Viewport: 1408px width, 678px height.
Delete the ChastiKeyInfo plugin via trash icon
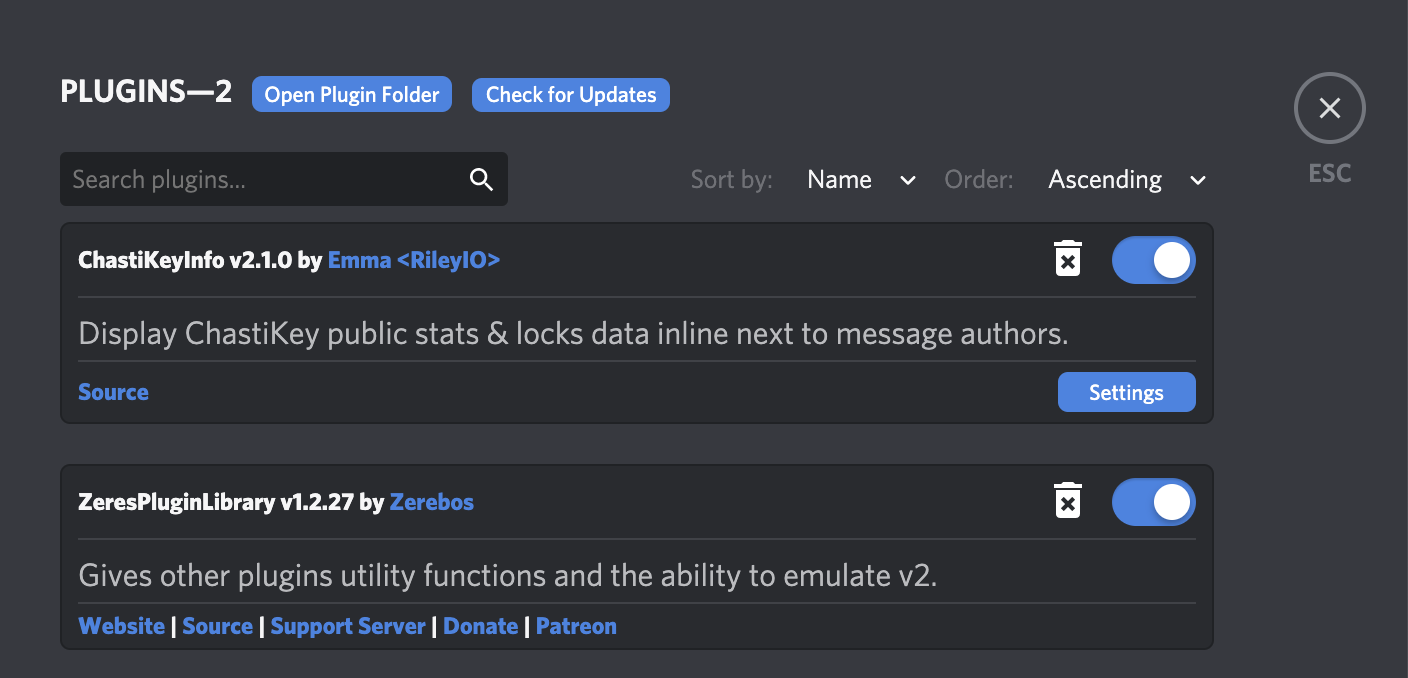click(x=1068, y=259)
